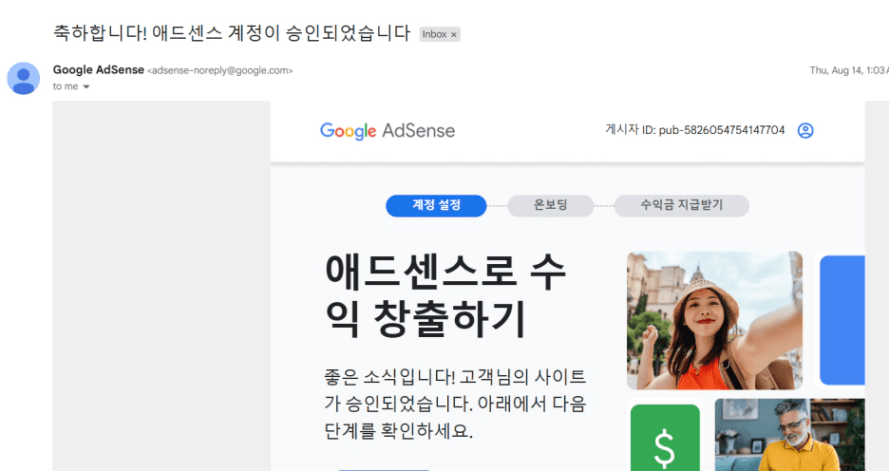Click the email subject '축하합니다! 애드센스 계정이 승인되었습니다'
Viewport: 889px width, 471px height.
pos(231,33)
